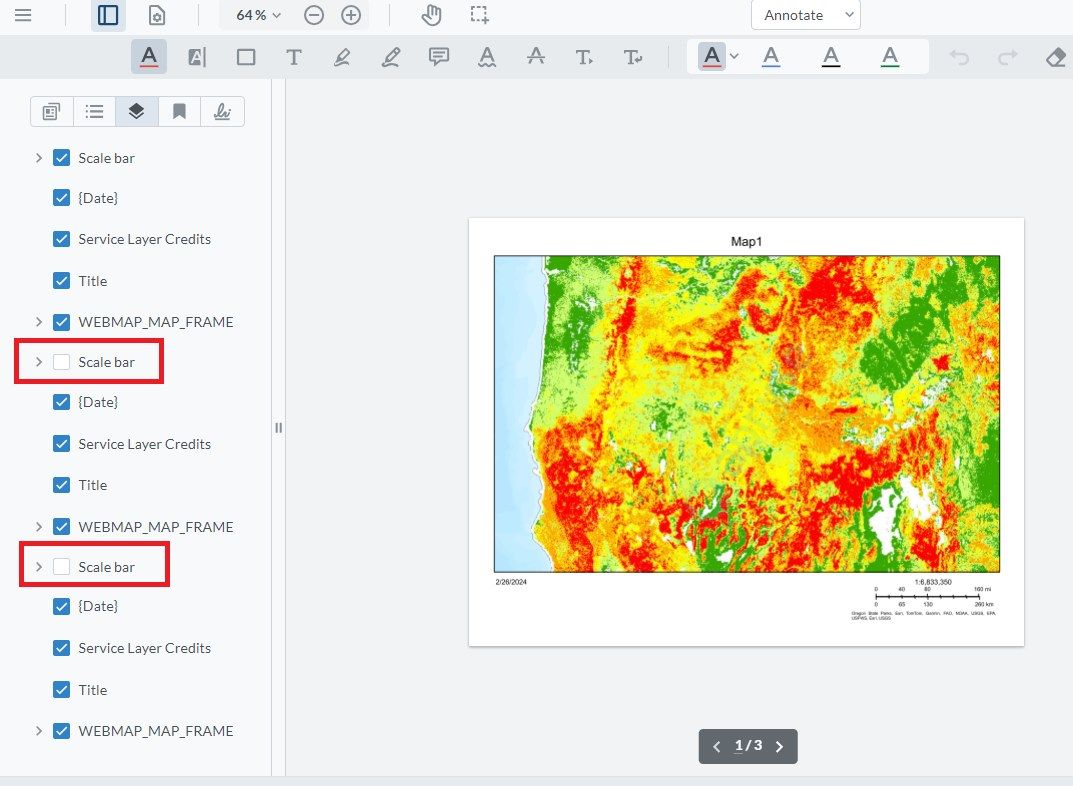Screen dimensions: 1073x786
Task: Click the zoom out minus button
Action: [314, 15]
